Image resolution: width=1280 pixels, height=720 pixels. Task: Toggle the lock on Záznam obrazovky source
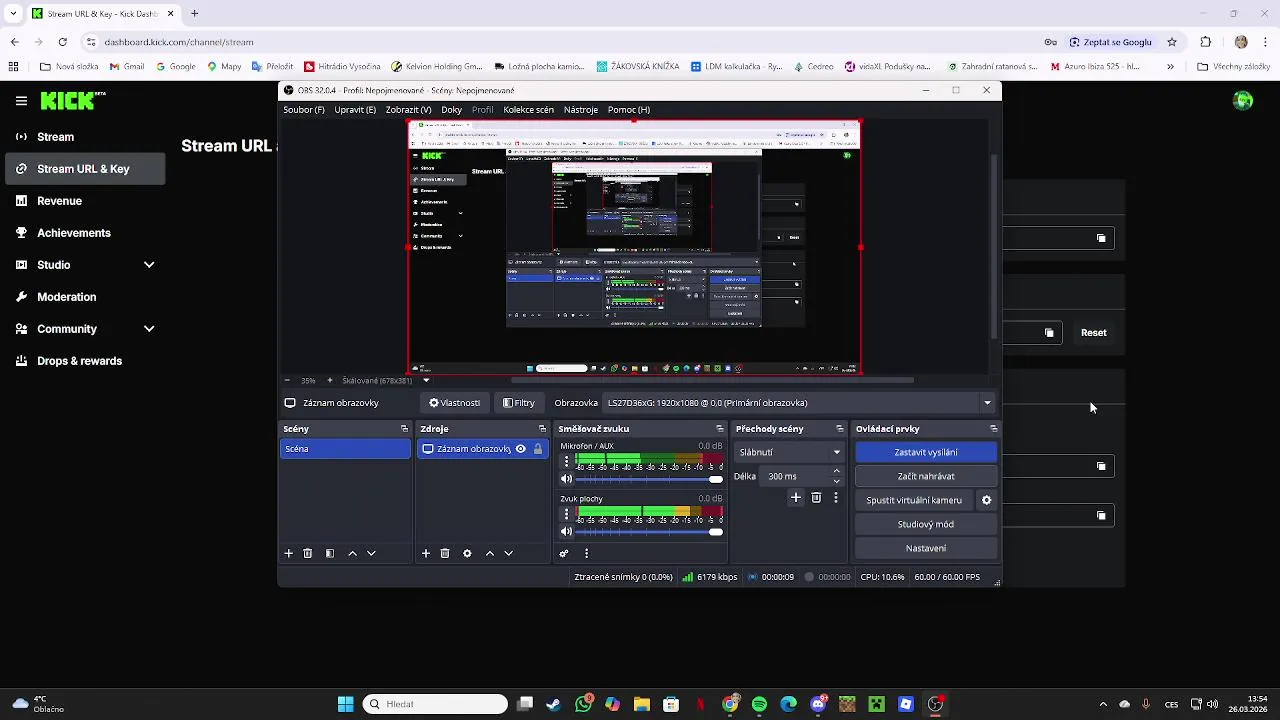[x=538, y=449]
